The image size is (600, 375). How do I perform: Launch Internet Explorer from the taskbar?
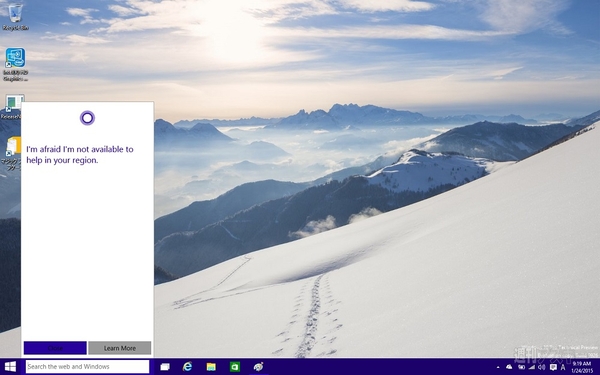point(188,367)
